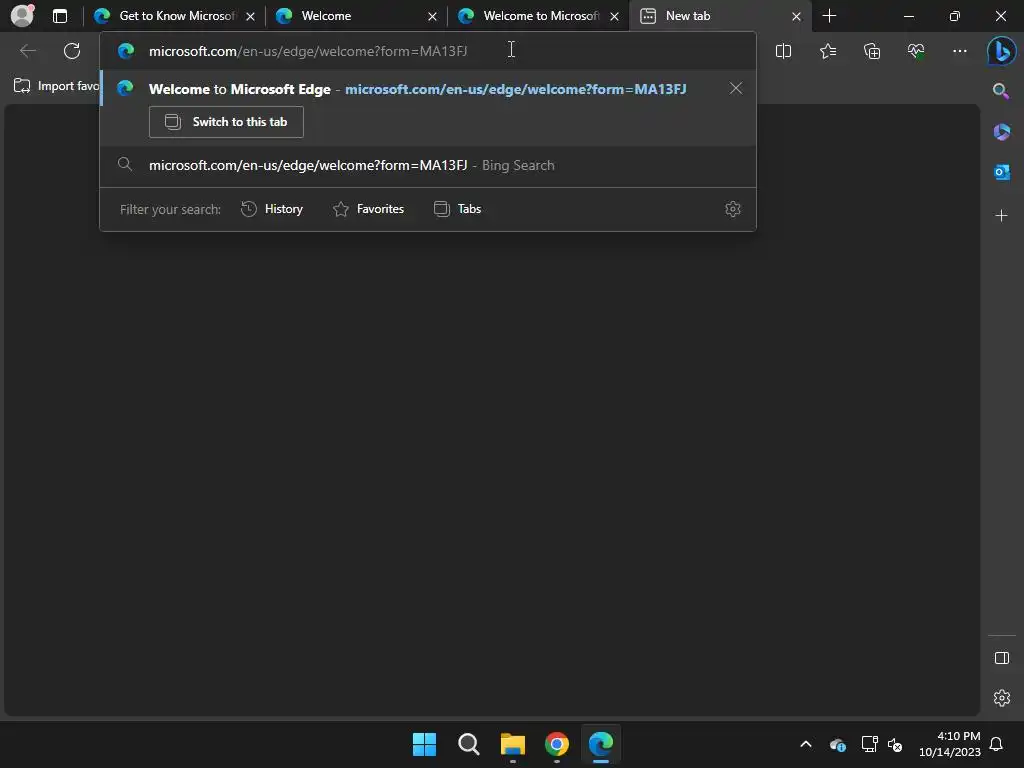Image resolution: width=1024 pixels, height=768 pixels.
Task: Select the Bing Search suggestion row
Action: coord(428,165)
